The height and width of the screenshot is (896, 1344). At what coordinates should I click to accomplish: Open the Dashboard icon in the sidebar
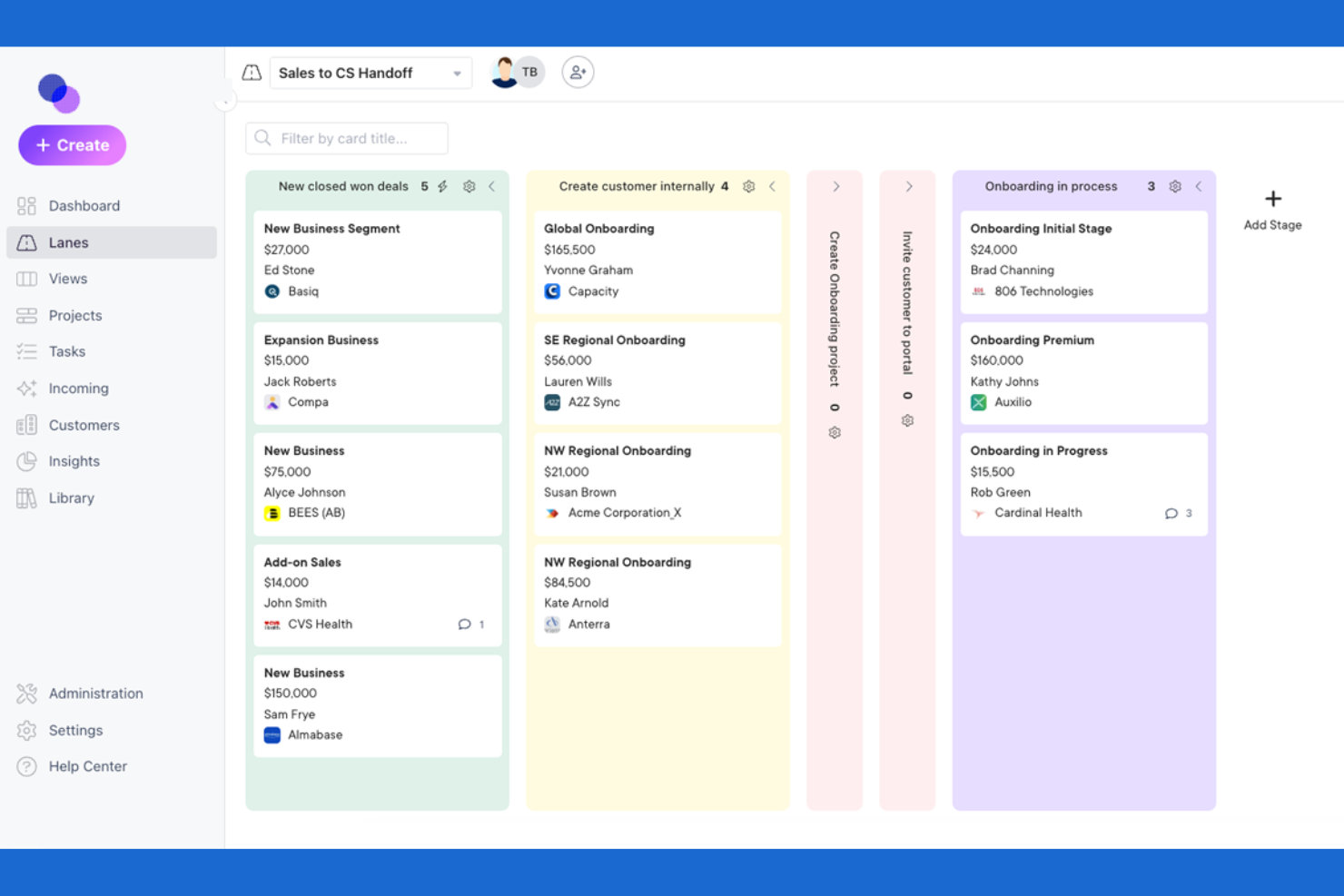[x=26, y=205]
